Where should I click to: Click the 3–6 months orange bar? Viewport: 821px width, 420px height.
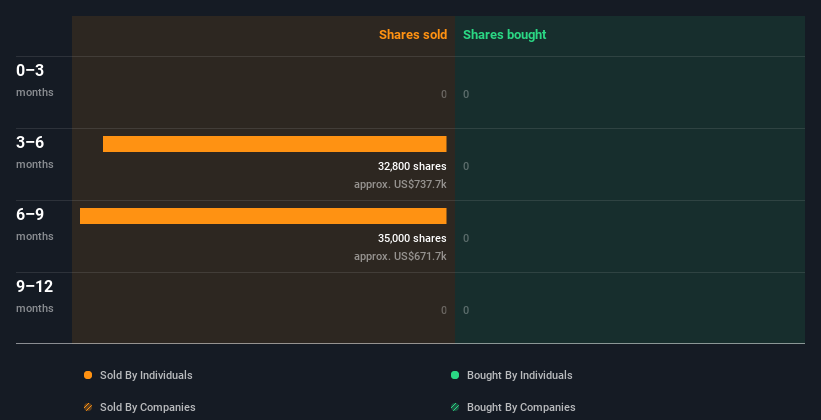274,144
